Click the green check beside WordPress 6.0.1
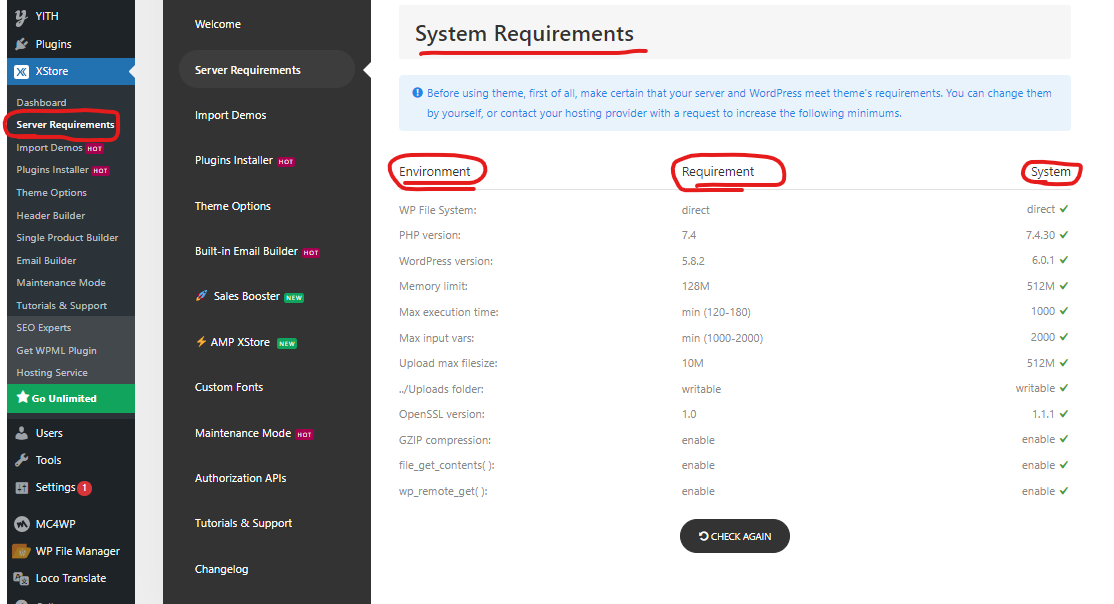 point(1064,260)
